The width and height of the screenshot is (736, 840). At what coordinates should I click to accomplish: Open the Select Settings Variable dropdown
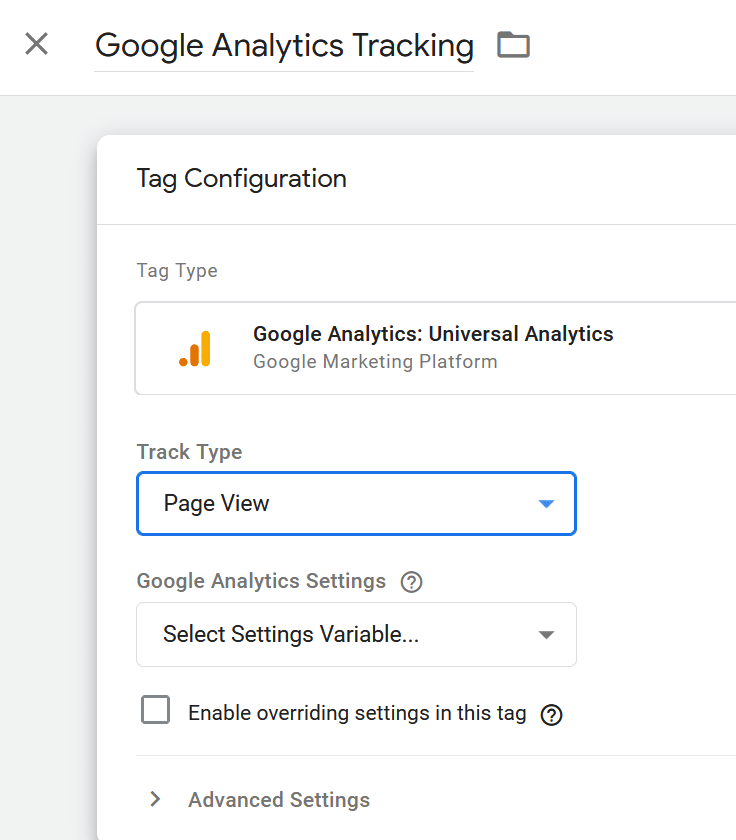coord(356,634)
